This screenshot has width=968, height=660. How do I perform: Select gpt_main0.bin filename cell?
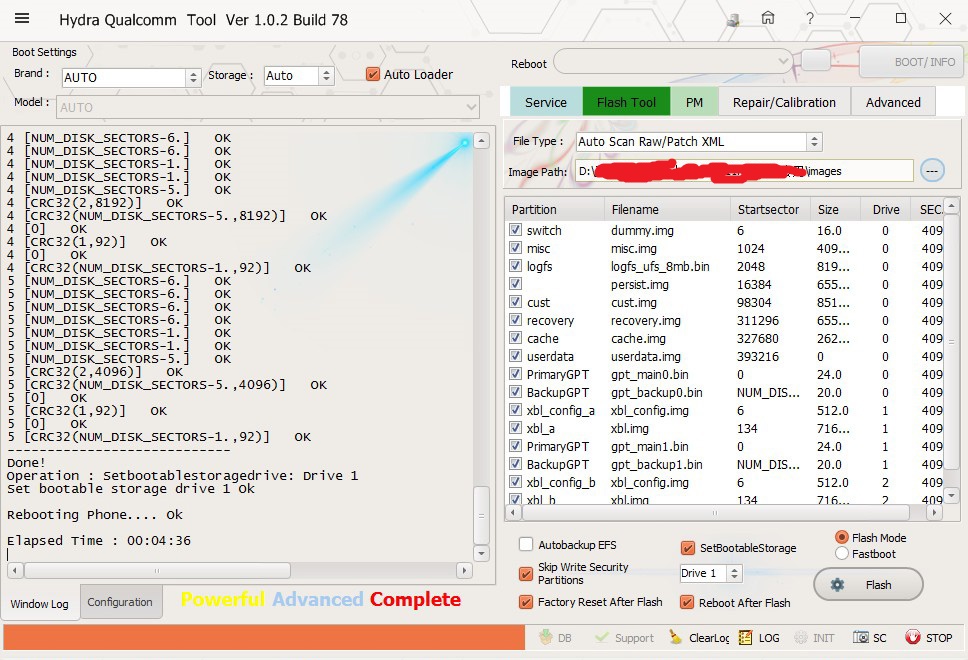[649, 374]
